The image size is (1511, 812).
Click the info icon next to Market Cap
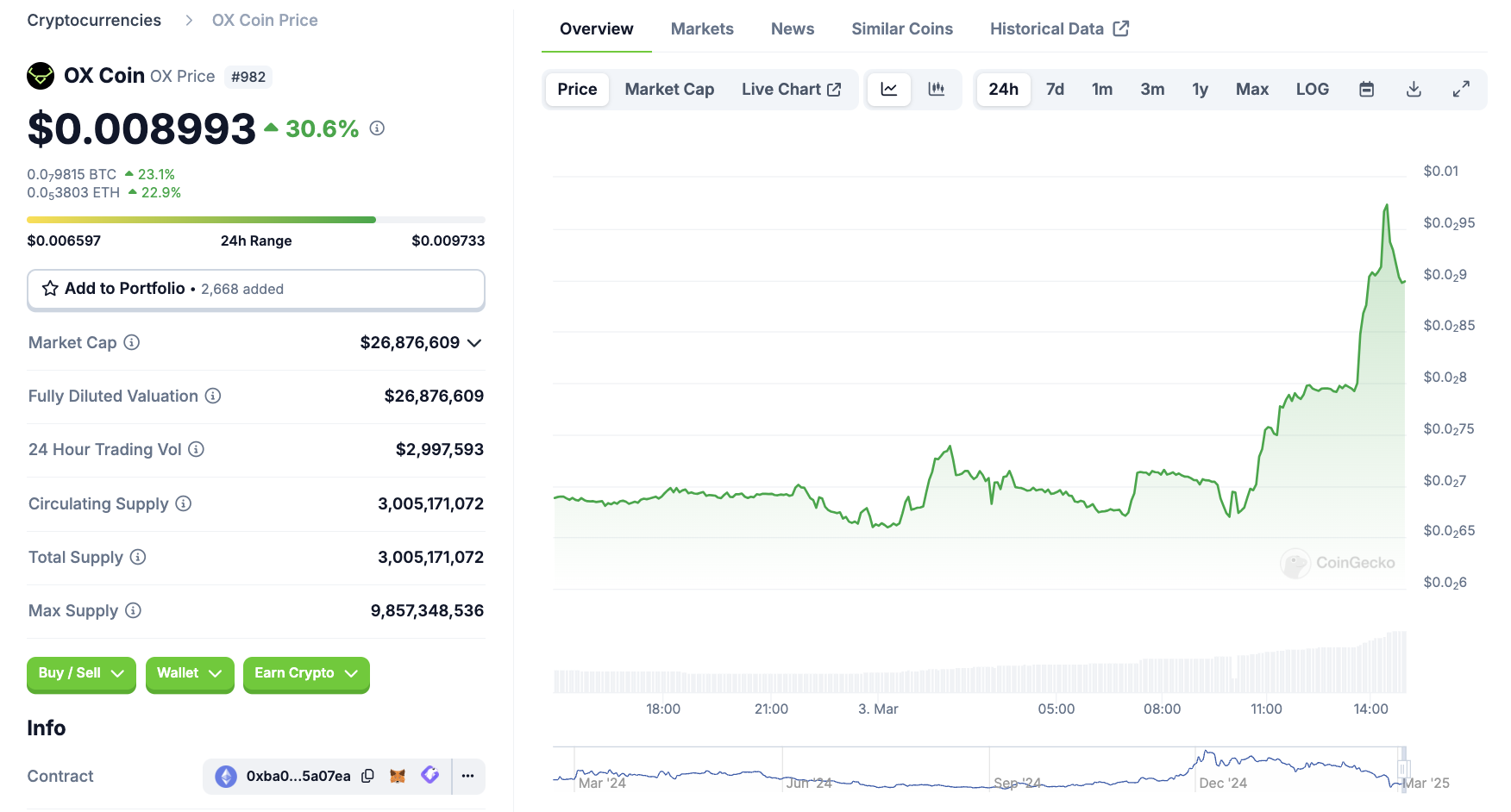[132, 342]
